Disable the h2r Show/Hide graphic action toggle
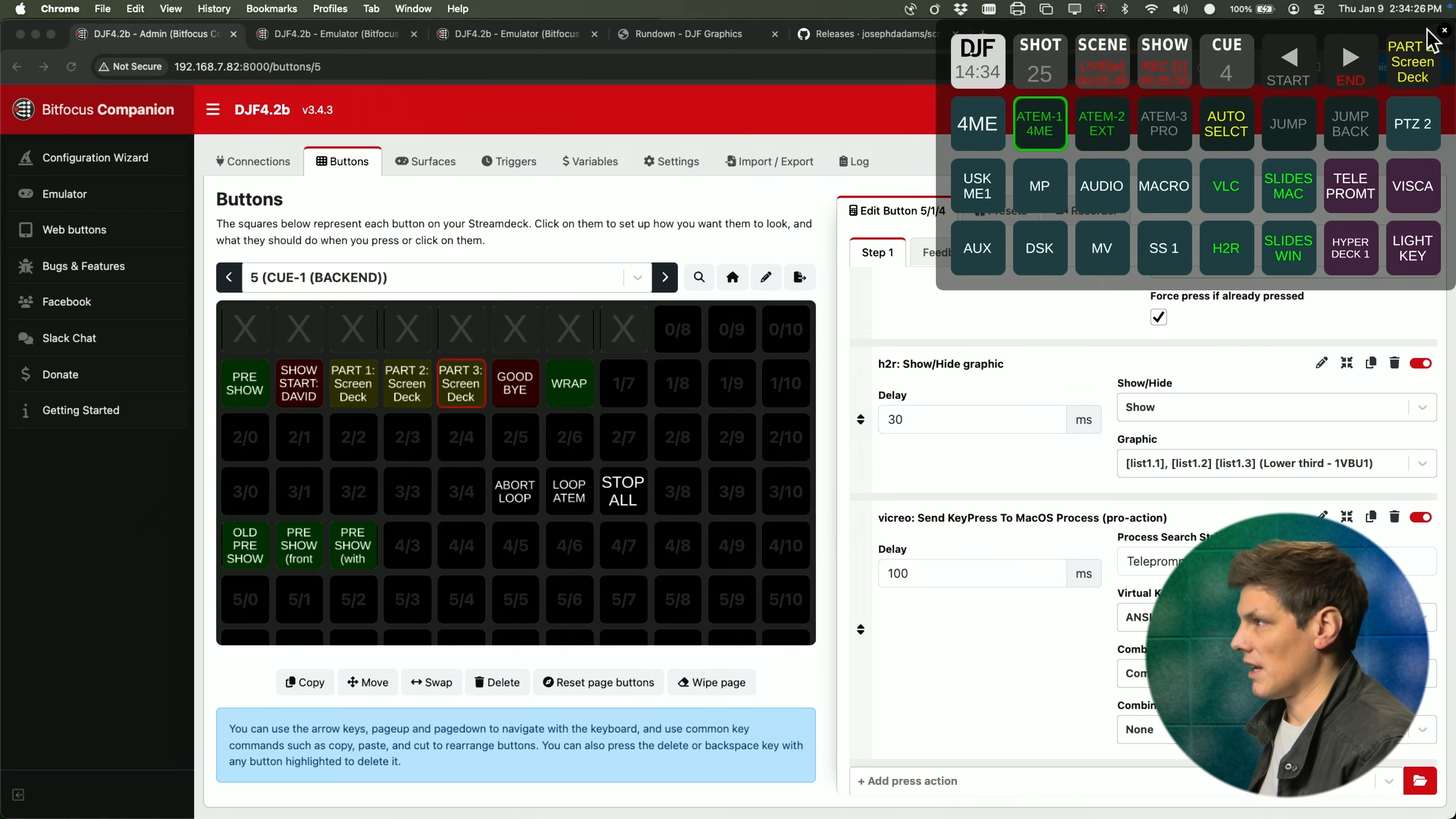This screenshot has width=1456, height=819. click(1420, 363)
